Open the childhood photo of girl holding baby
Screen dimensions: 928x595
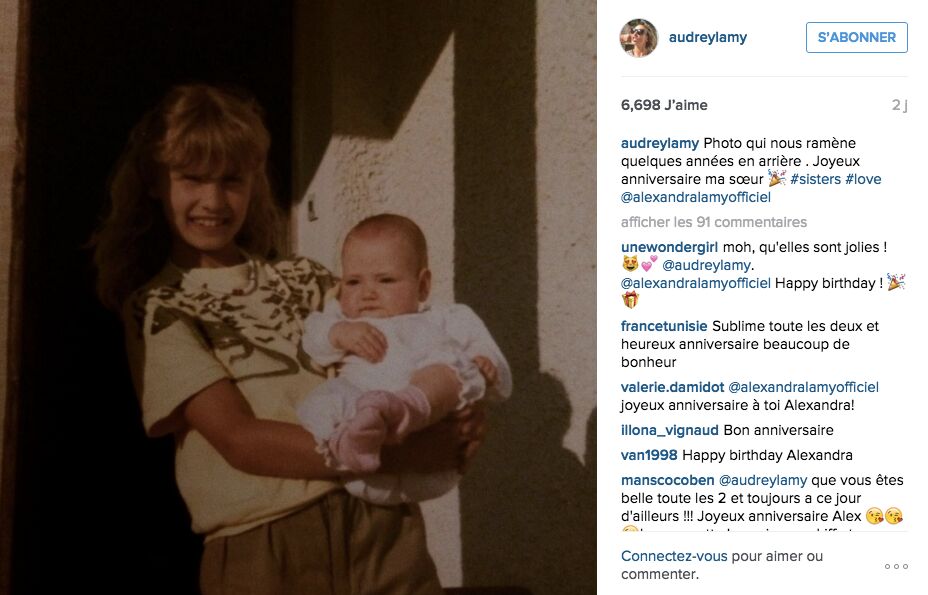point(298,297)
